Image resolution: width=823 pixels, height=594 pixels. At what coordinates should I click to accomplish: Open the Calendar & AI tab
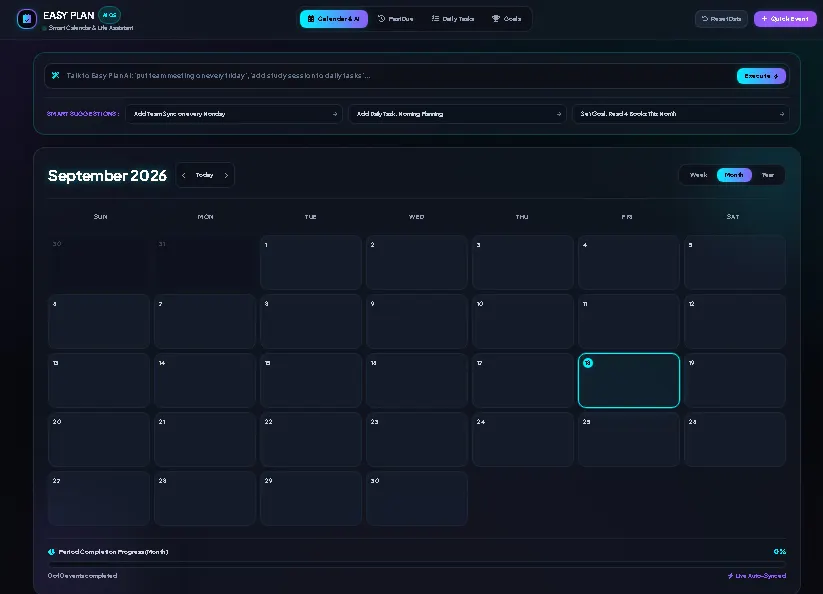click(x=334, y=19)
